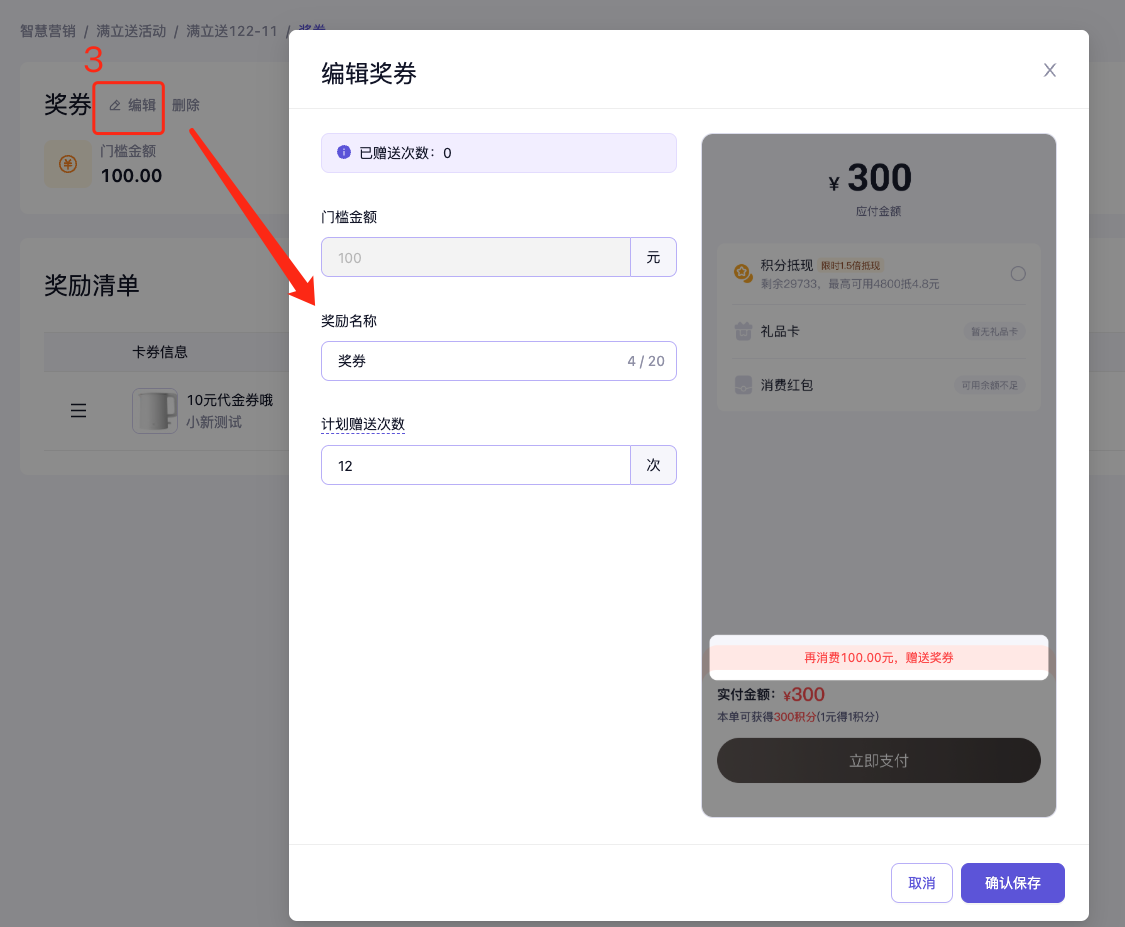The height and width of the screenshot is (927, 1125).
Task: Click the pencil 编辑 icon next to 奖券
Action: coord(115,105)
